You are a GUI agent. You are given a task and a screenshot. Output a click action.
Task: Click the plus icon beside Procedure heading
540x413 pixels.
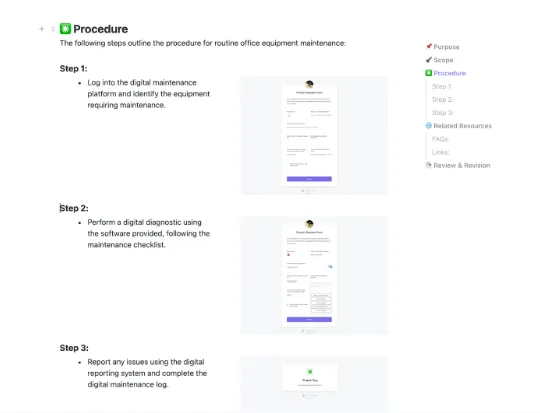(x=42, y=29)
